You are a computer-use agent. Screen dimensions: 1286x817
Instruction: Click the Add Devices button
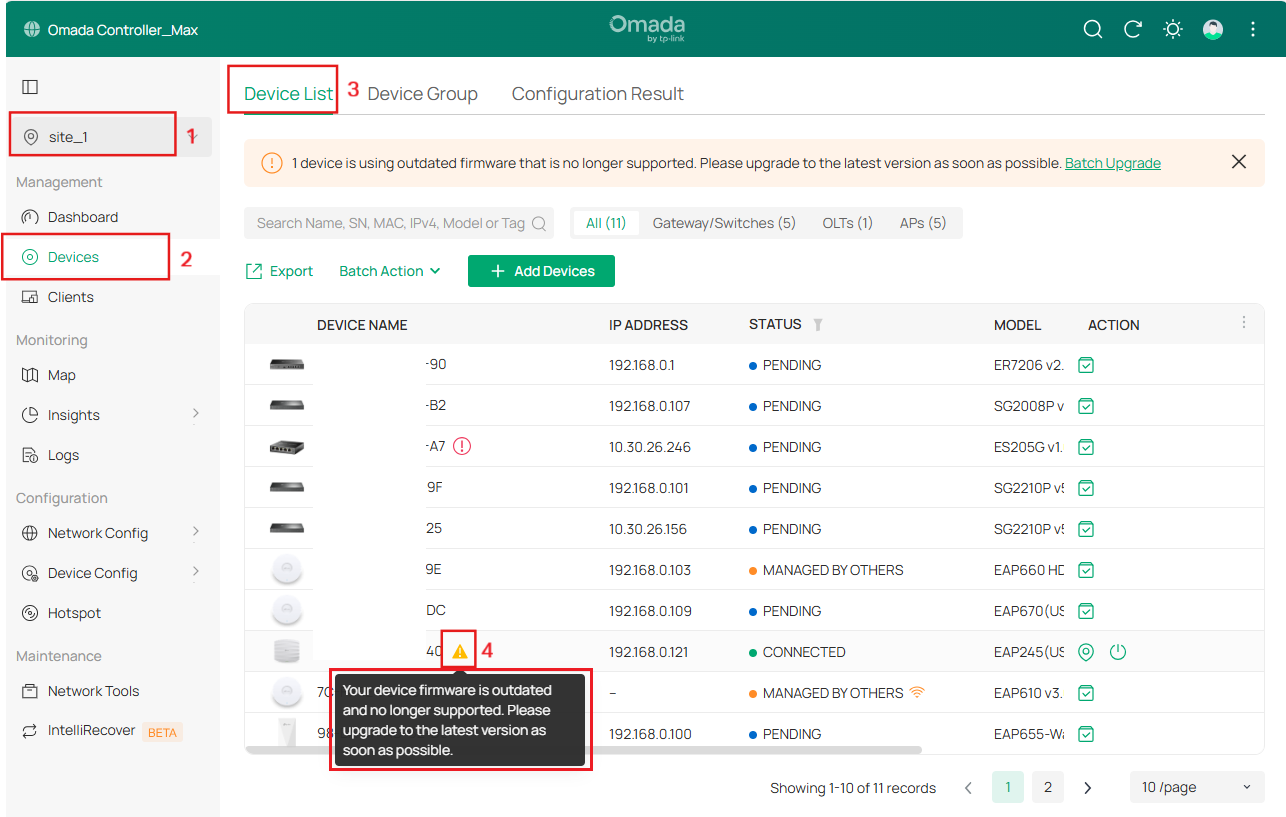click(541, 271)
